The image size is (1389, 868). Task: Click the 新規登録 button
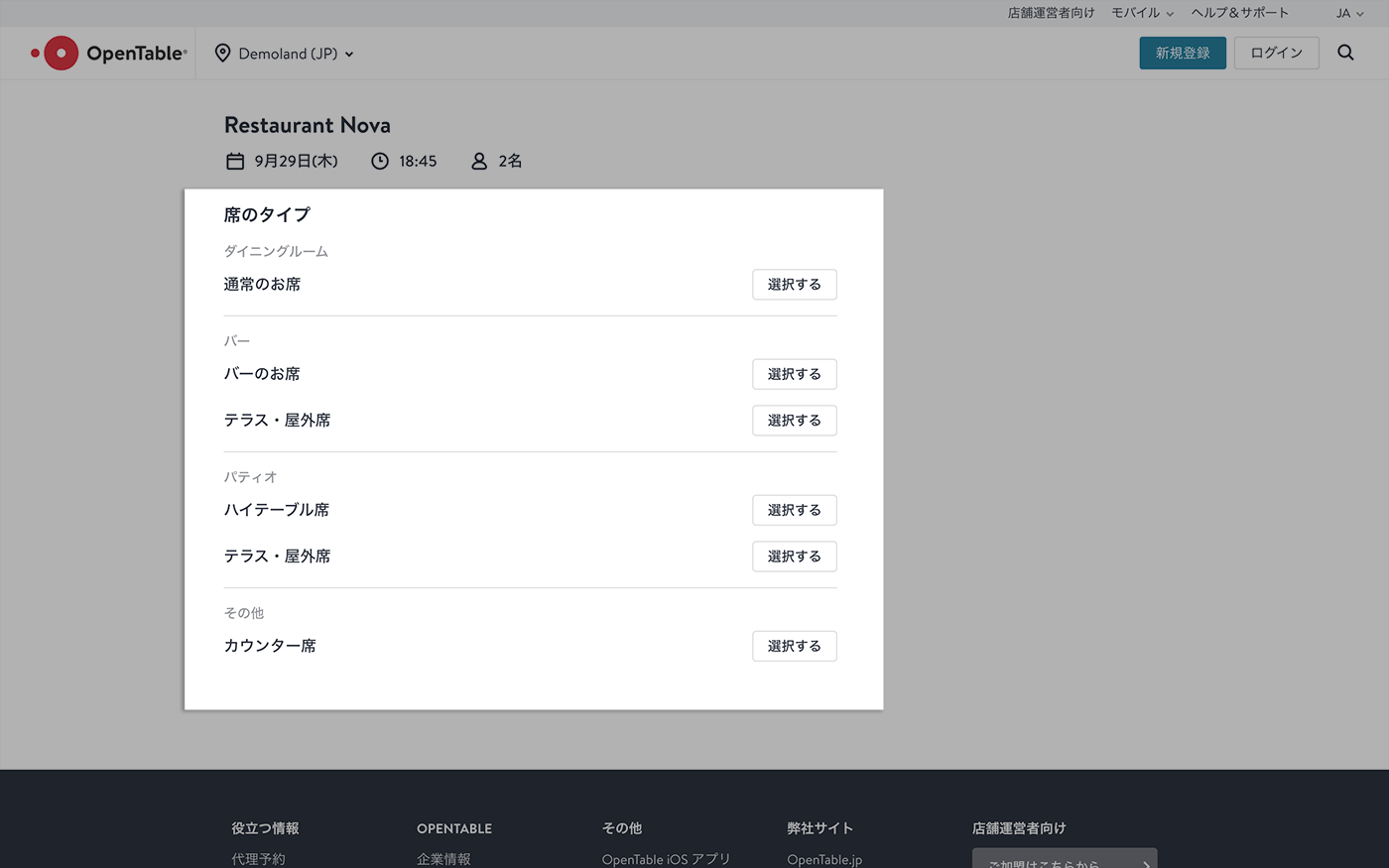coord(1183,53)
